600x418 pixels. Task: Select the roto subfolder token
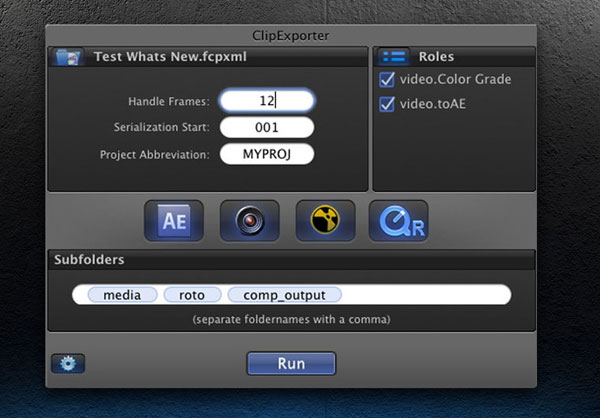(x=192, y=295)
